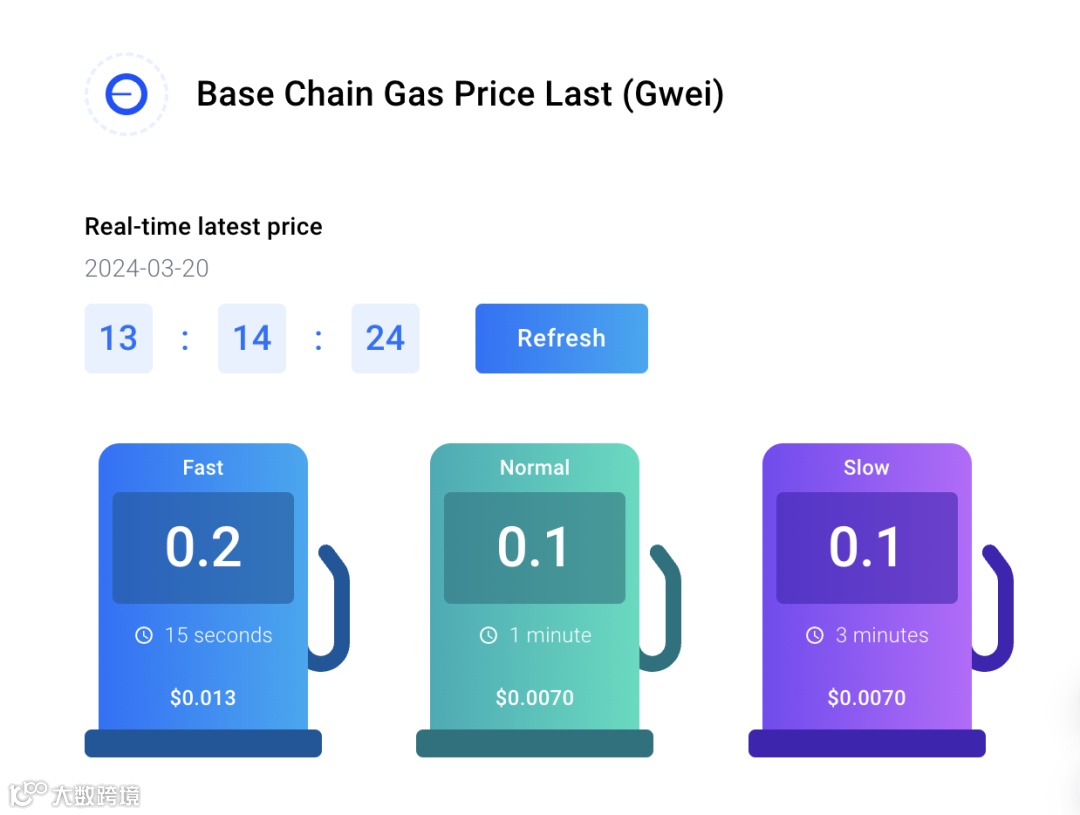Screen dimensions: 1080x815
Task: Click the 0.2 Gwei Fast price display
Action: coord(203,547)
